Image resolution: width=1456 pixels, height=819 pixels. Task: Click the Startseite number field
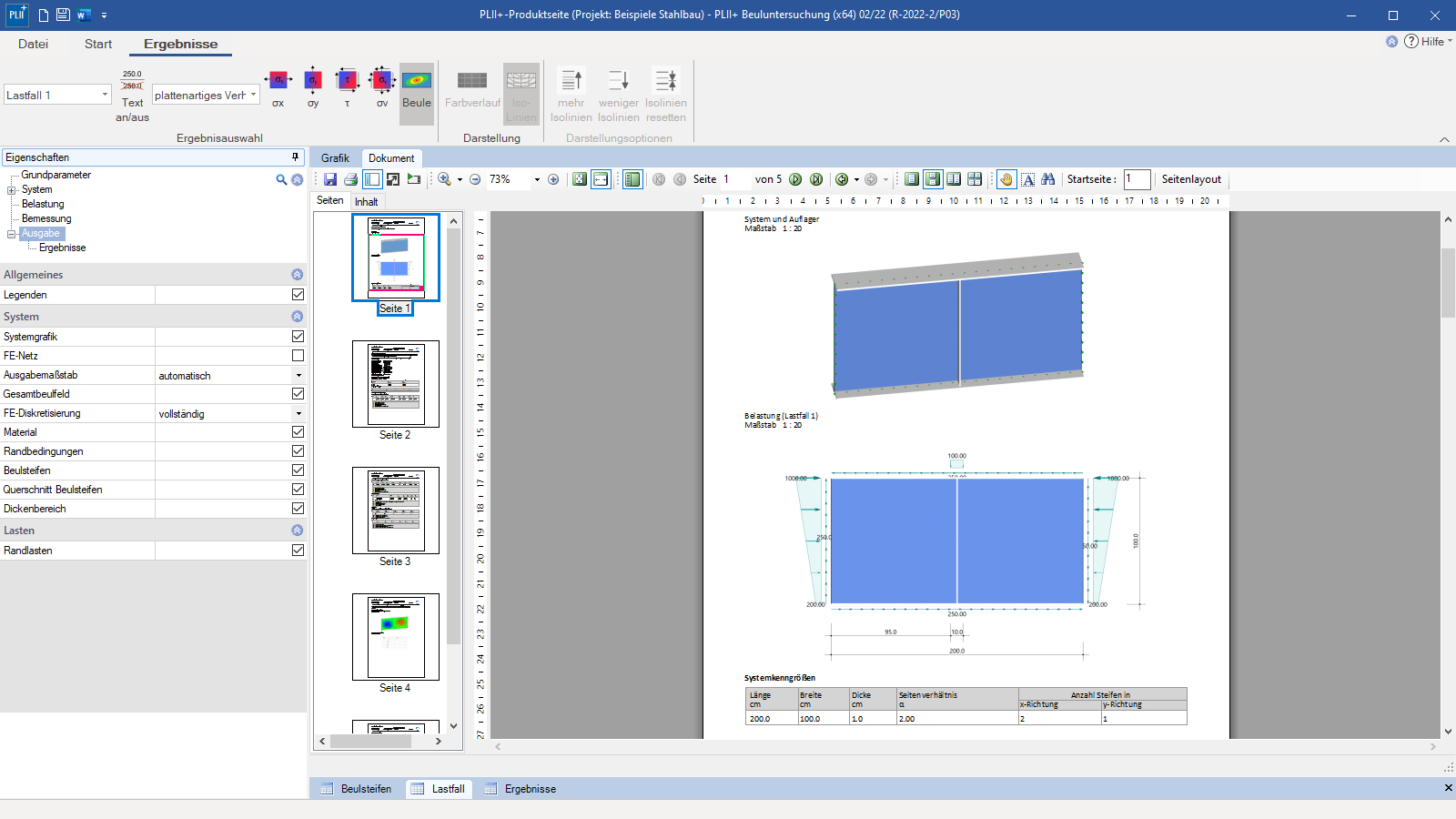pos(1137,179)
